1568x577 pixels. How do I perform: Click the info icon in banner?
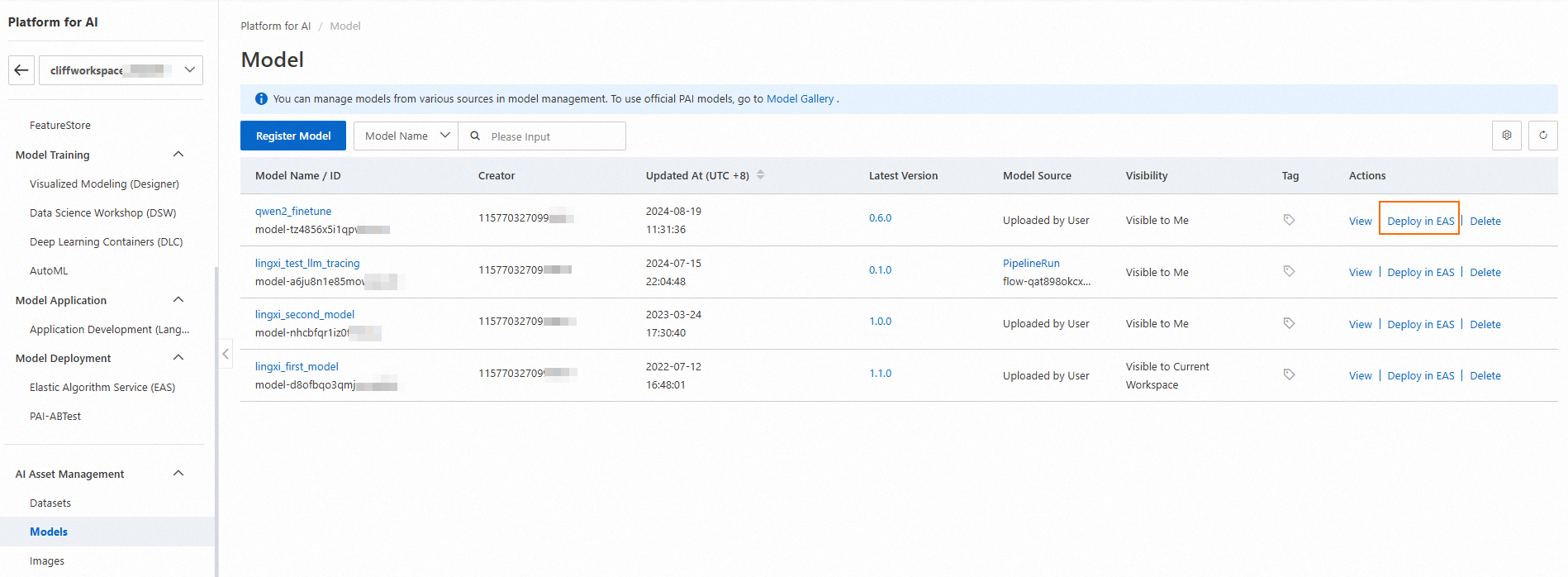261,98
